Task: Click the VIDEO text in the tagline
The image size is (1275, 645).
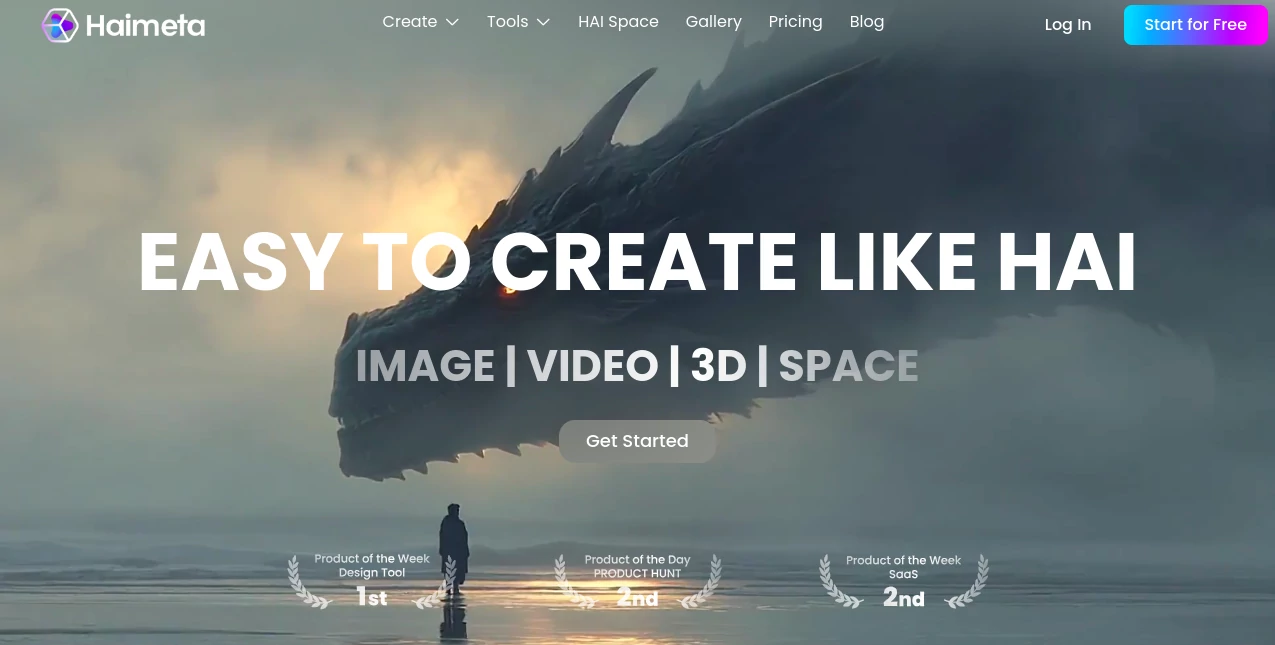Action: point(596,366)
